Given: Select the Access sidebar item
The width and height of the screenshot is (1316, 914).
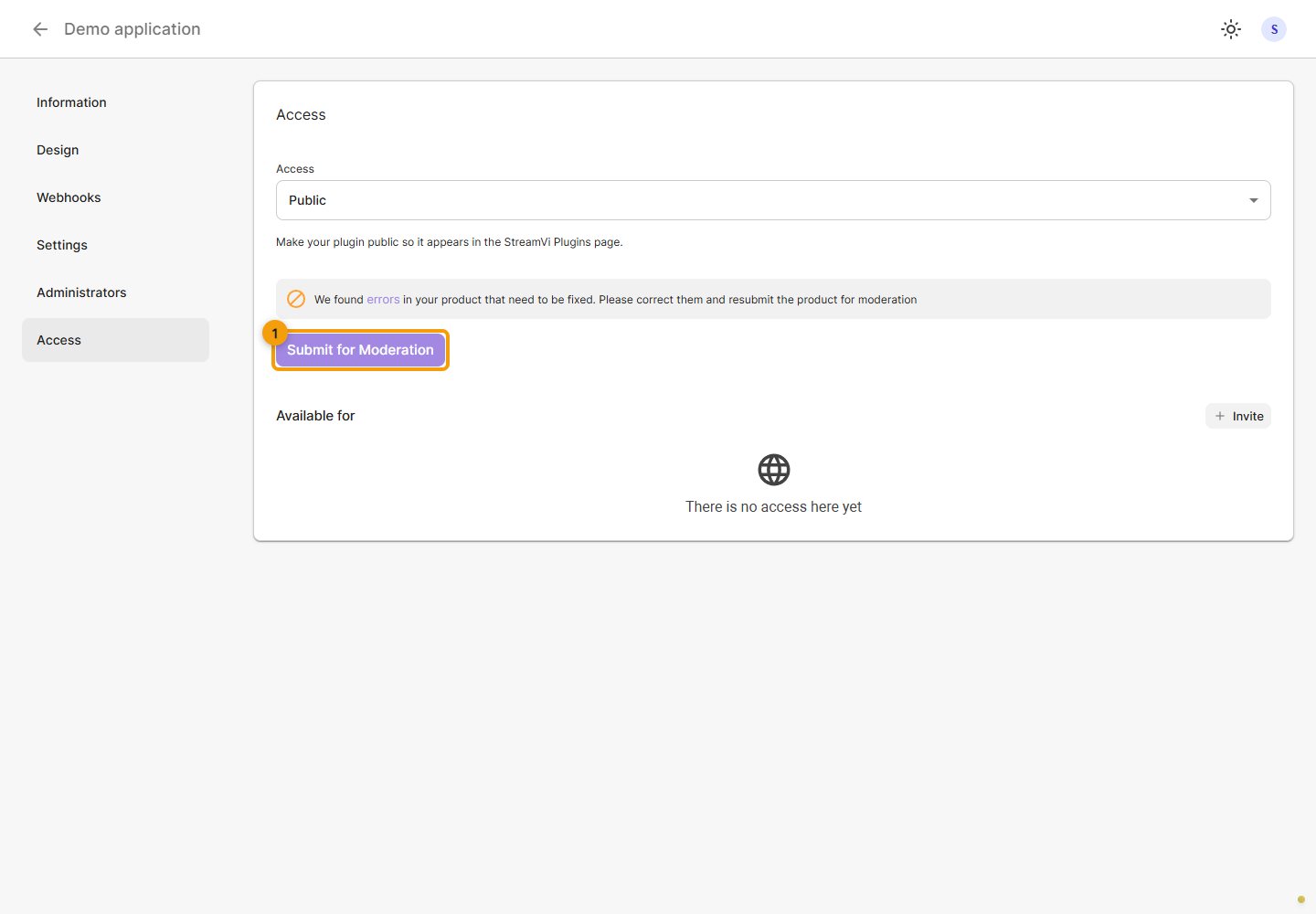Looking at the screenshot, I should [x=115, y=340].
